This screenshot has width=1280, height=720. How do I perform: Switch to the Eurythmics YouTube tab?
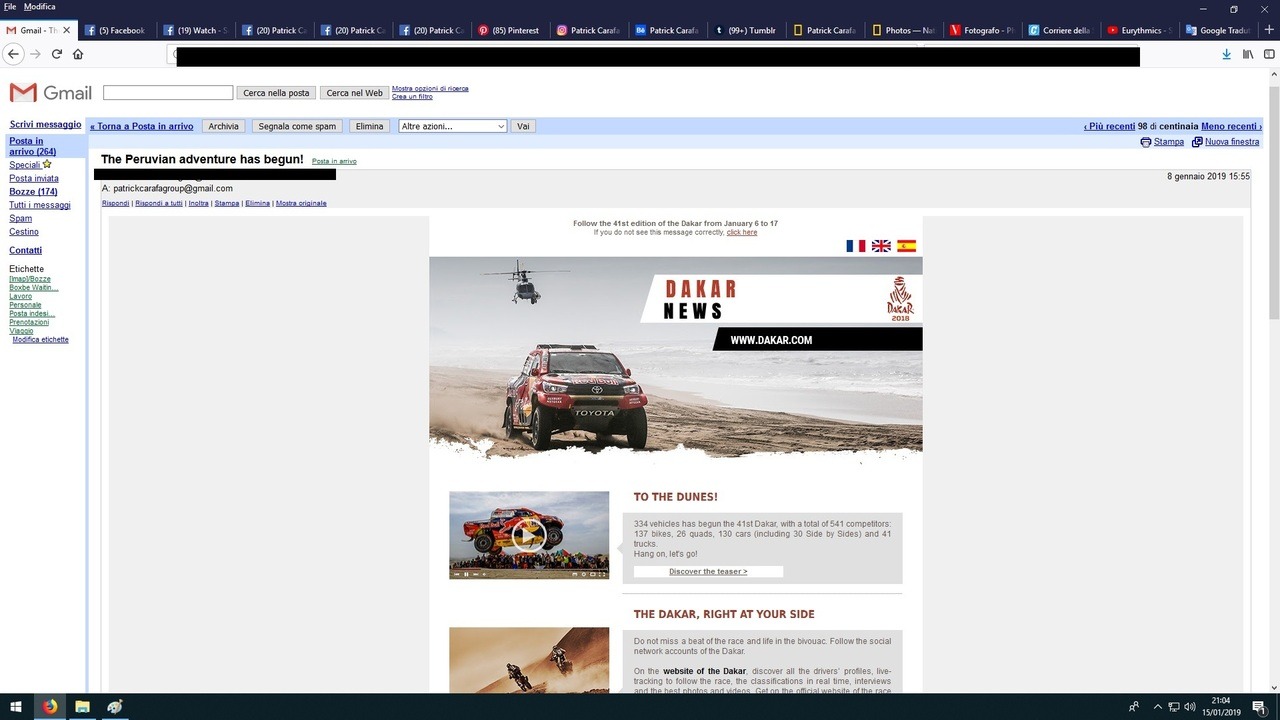coord(1139,30)
